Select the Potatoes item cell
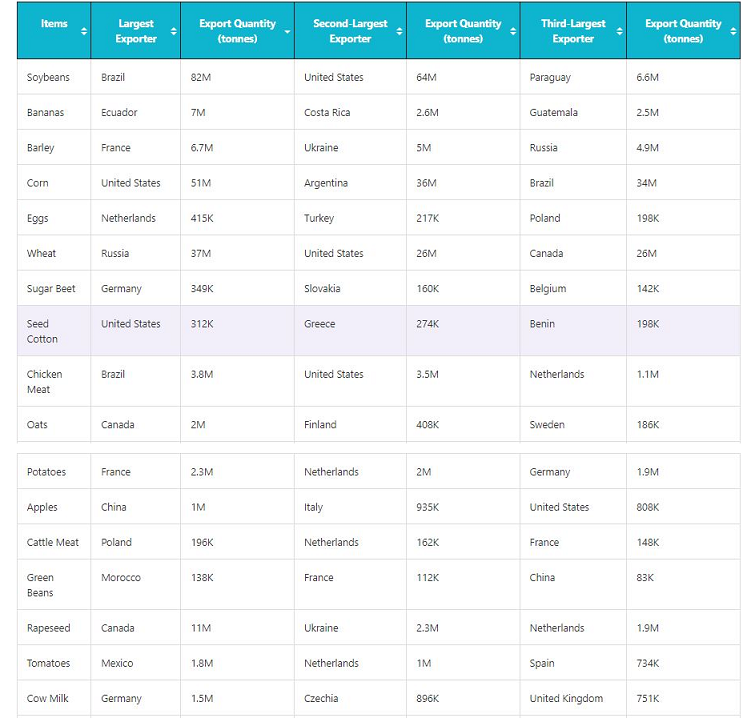The image size is (747, 718). coord(46,472)
